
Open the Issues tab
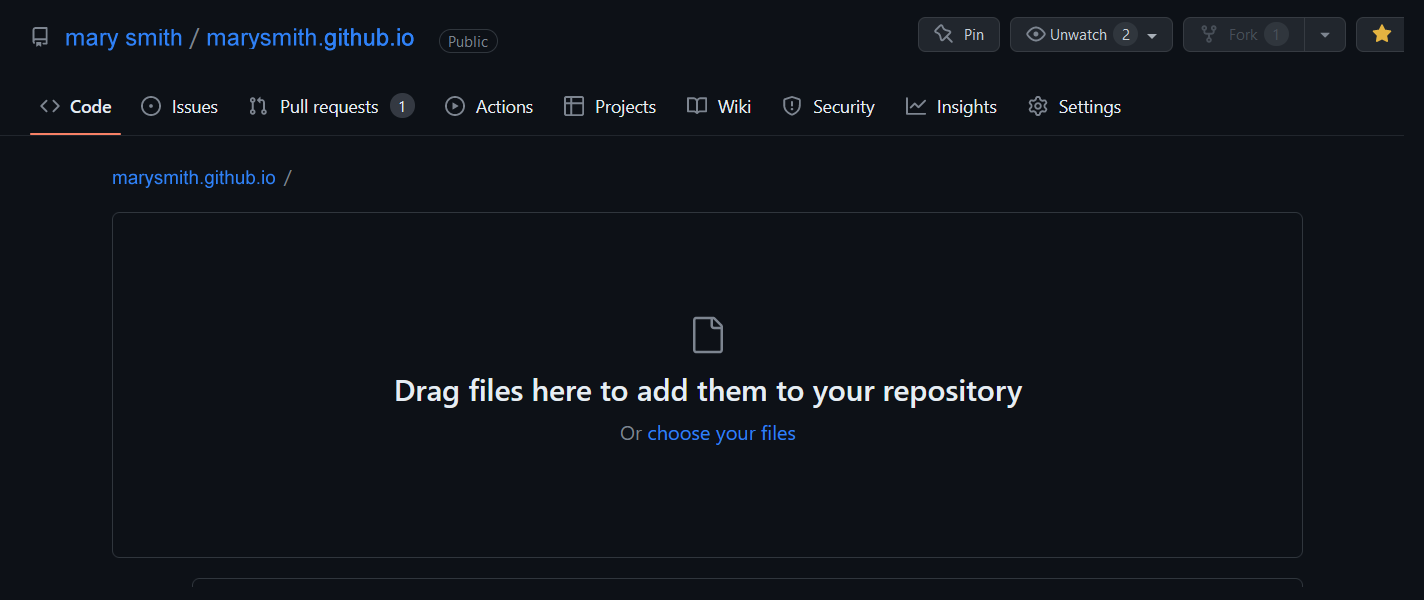click(x=180, y=107)
